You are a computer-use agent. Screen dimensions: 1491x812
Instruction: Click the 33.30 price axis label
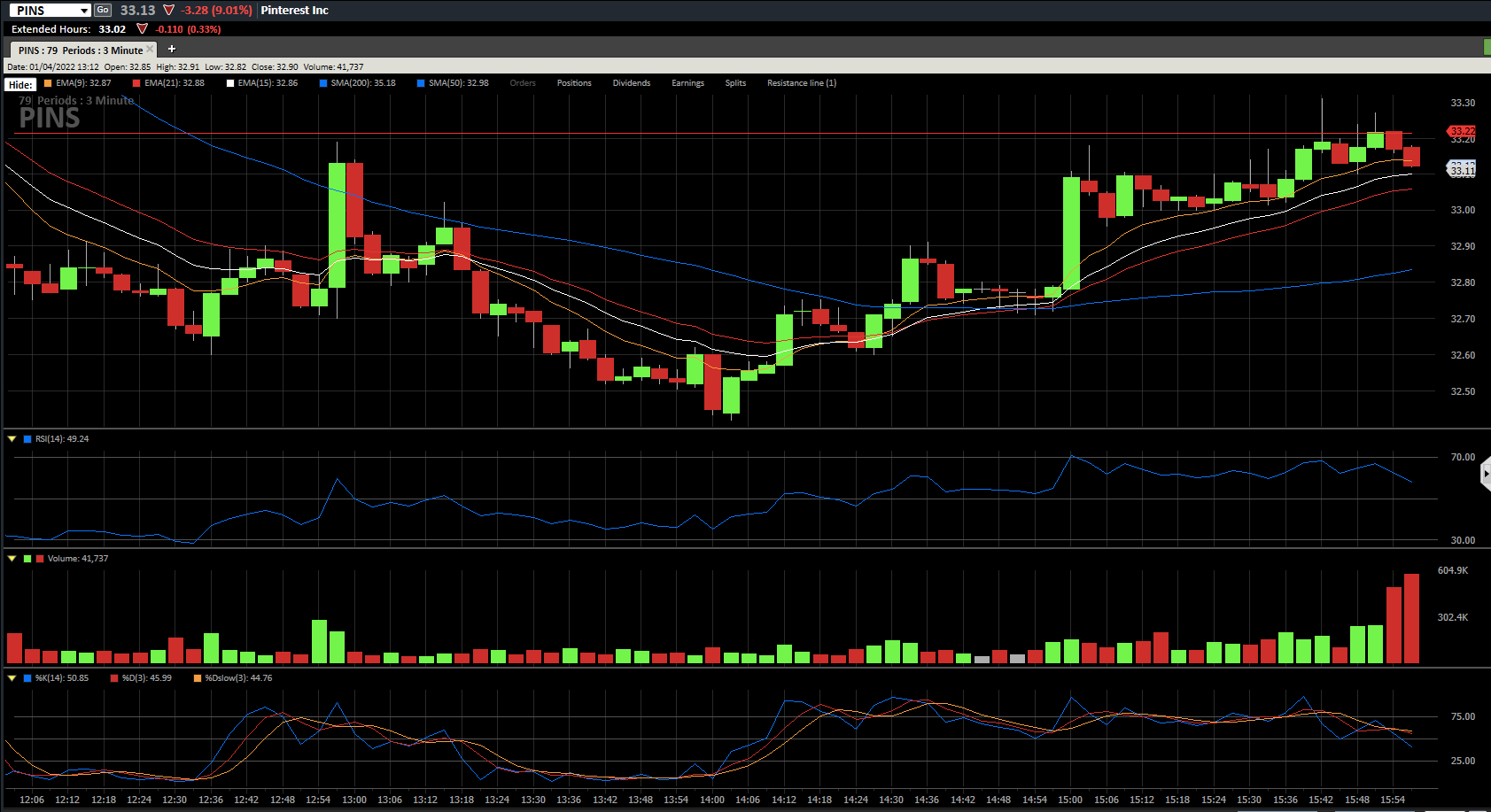pos(1463,103)
